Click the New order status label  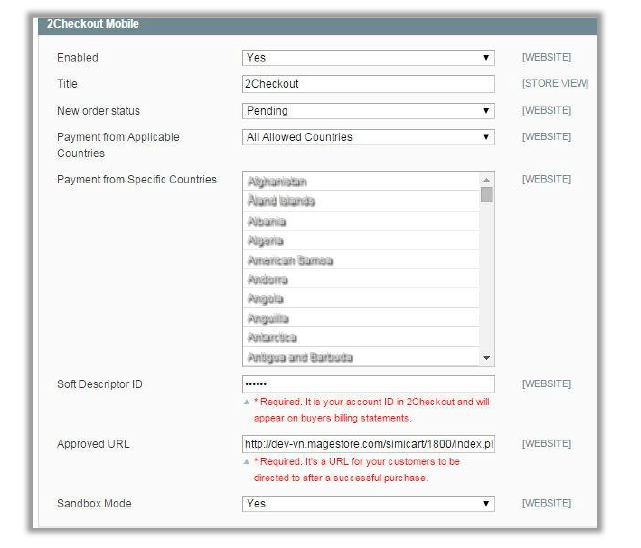click(x=99, y=111)
